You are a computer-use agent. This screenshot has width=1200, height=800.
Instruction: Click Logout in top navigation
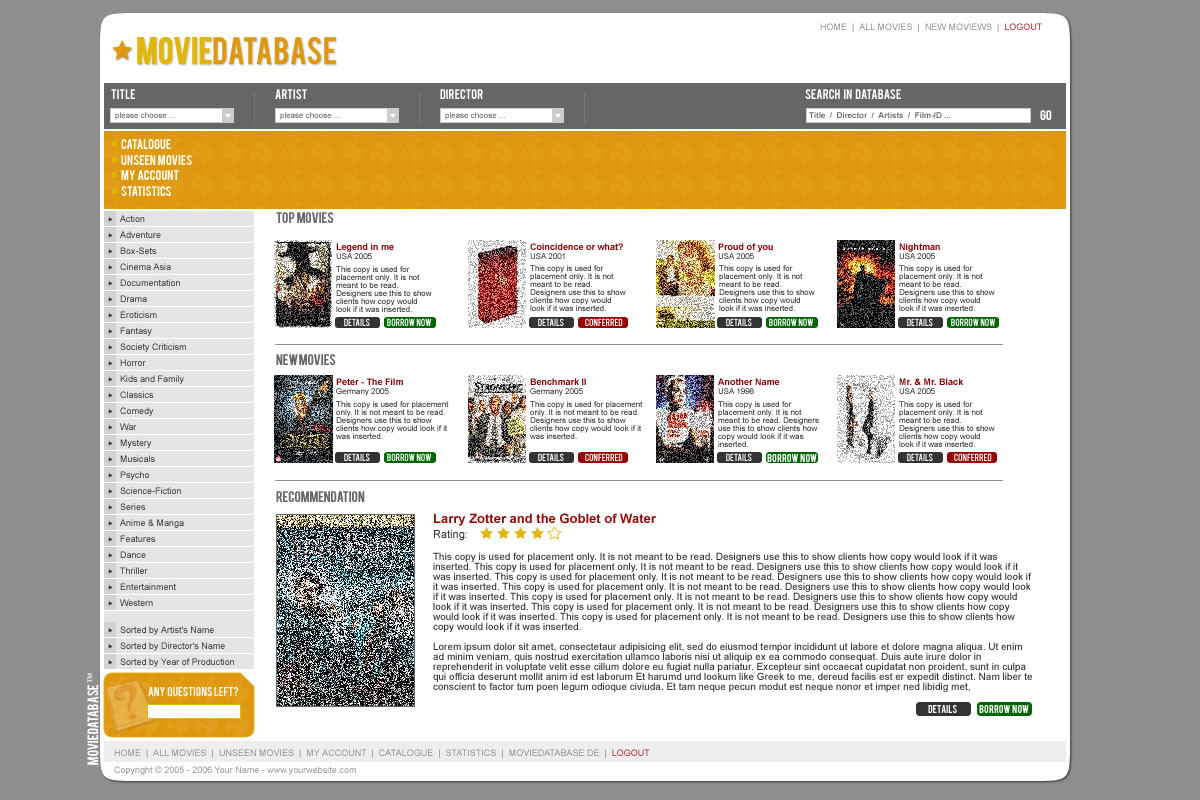click(1023, 27)
